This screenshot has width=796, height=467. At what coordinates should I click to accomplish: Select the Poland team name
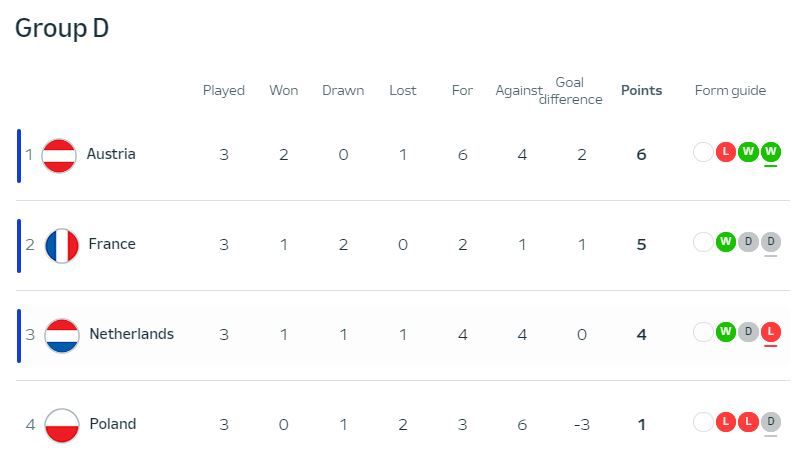point(112,424)
